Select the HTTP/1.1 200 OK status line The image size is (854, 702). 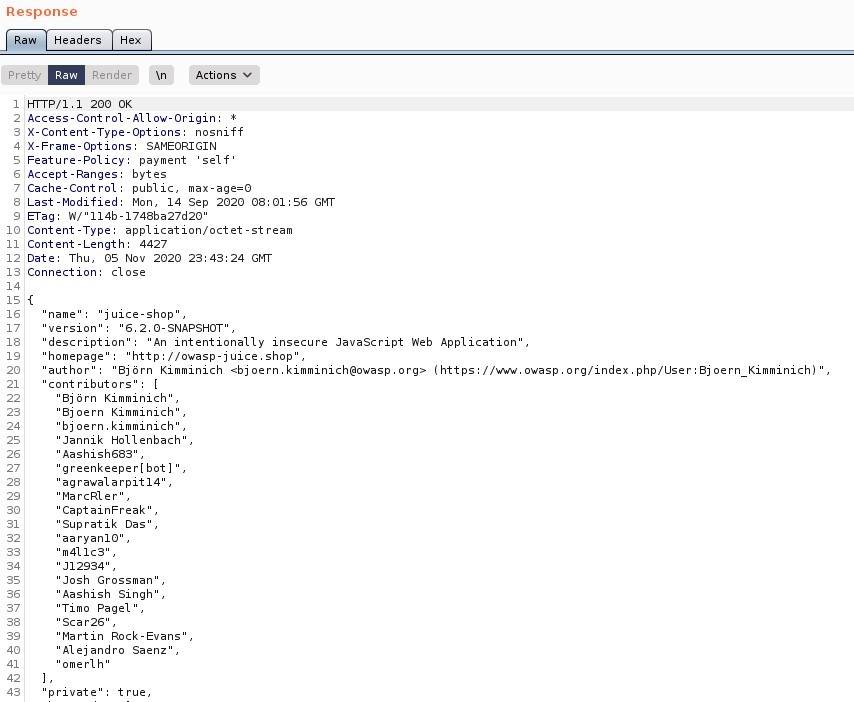pos(80,104)
